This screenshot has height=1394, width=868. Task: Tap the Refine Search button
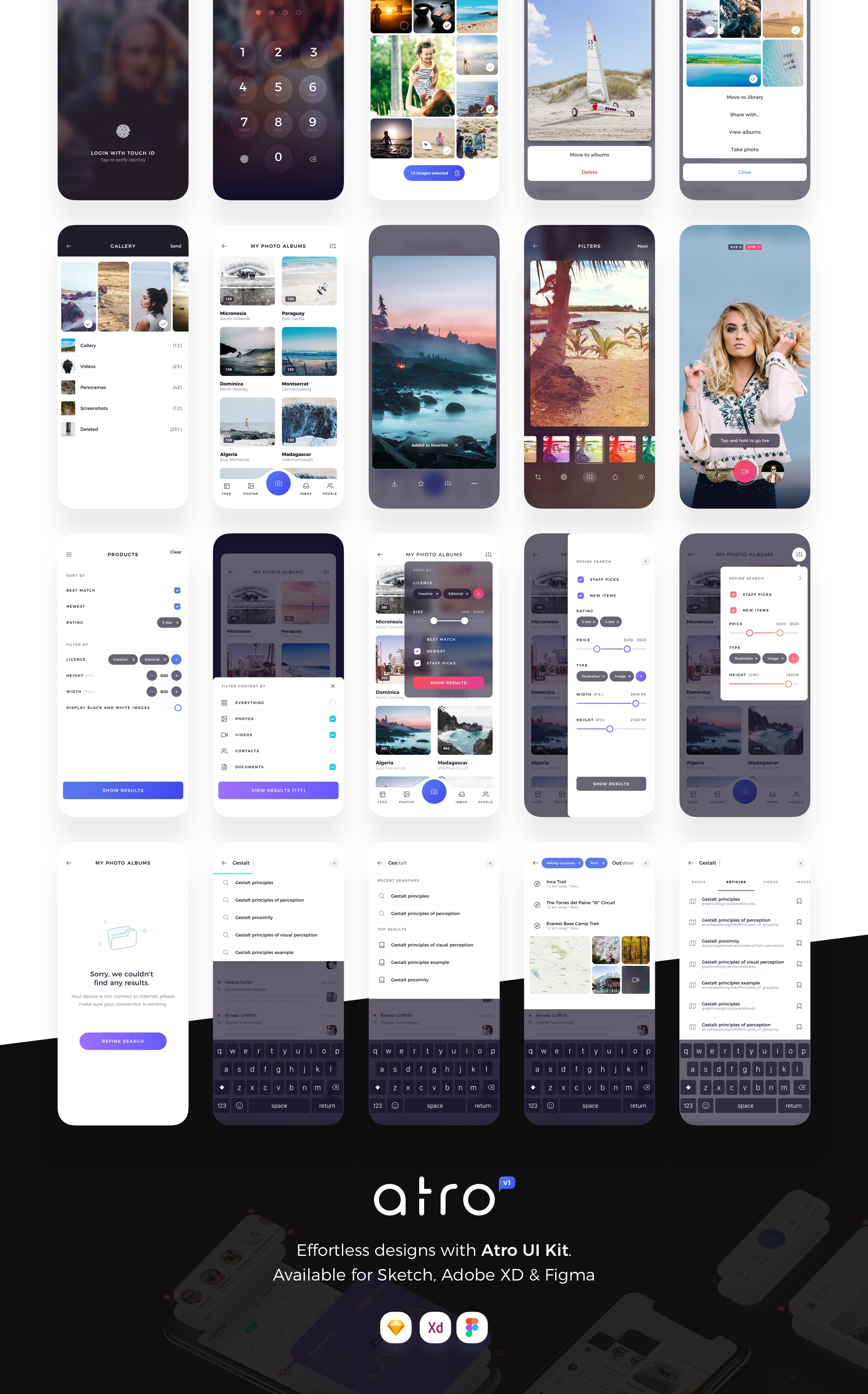point(123,1041)
